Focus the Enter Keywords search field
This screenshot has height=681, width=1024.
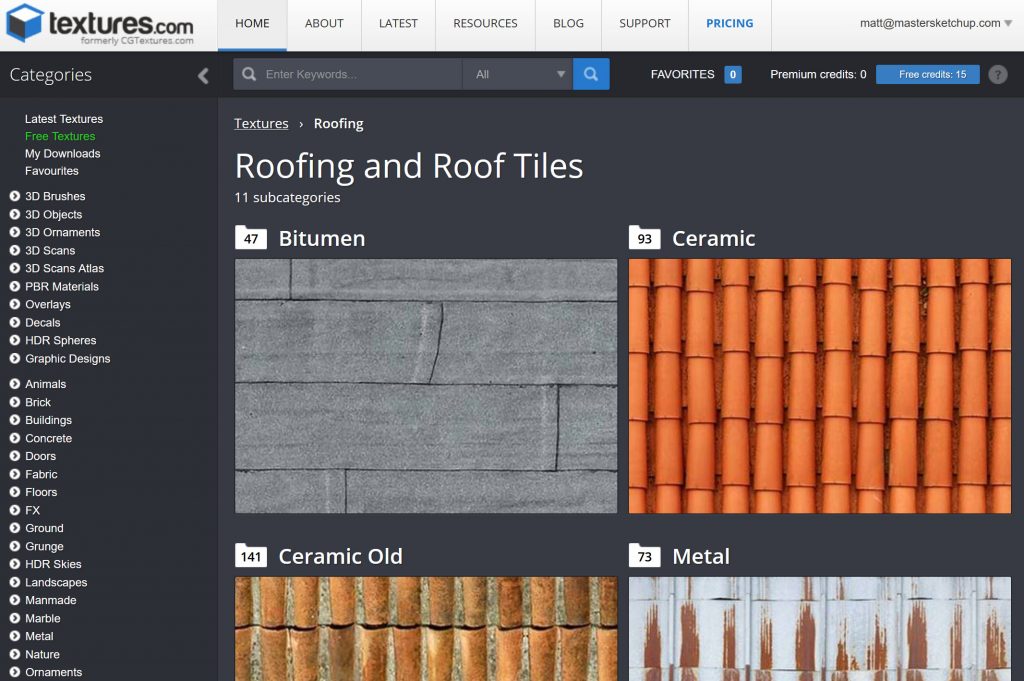point(360,74)
